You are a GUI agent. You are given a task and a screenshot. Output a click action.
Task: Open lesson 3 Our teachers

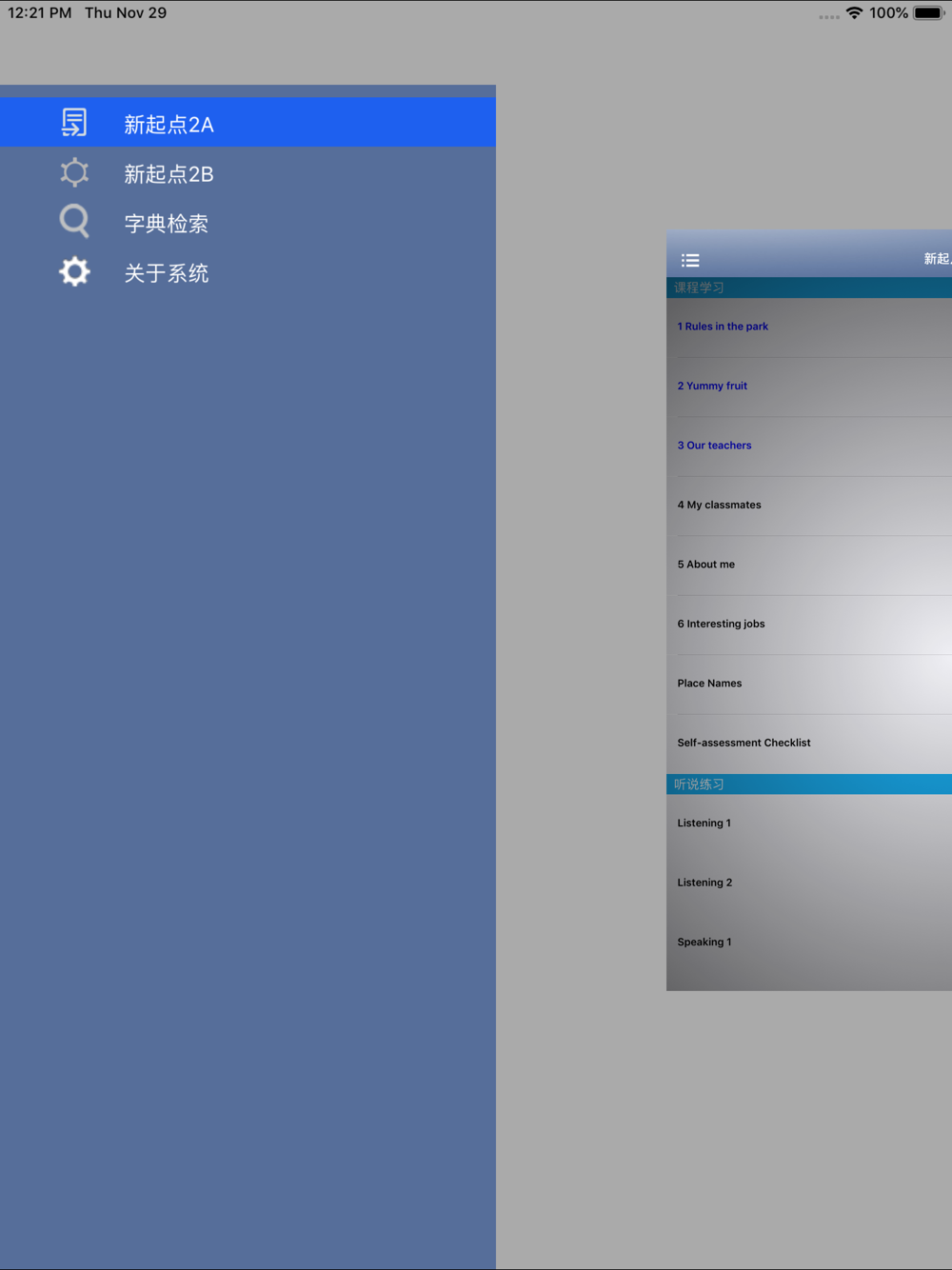tap(809, 446)
